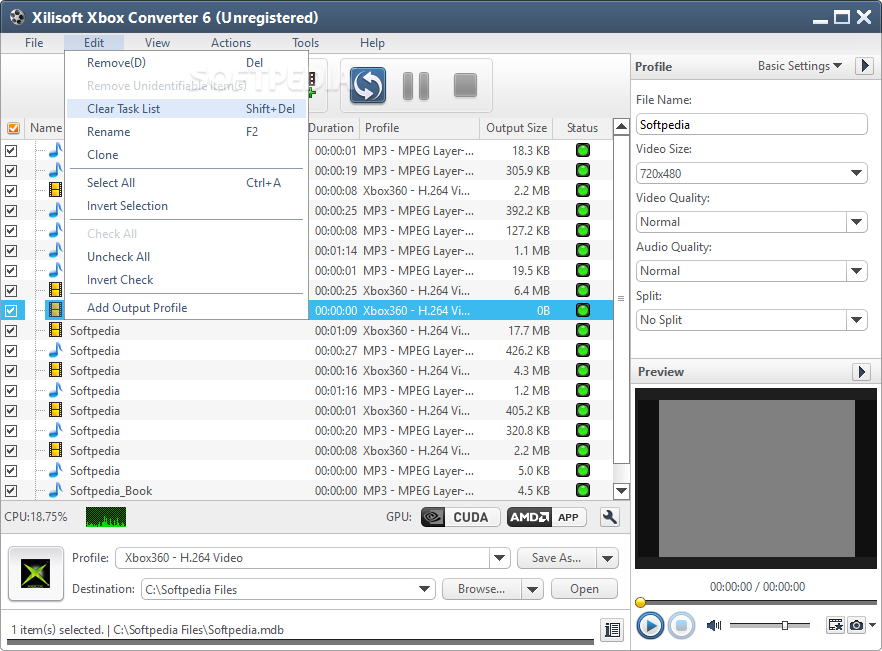Click green status icon of 18.3 KB row
Viewport: 882px width, 651px height.
click(x=583, y=150)
